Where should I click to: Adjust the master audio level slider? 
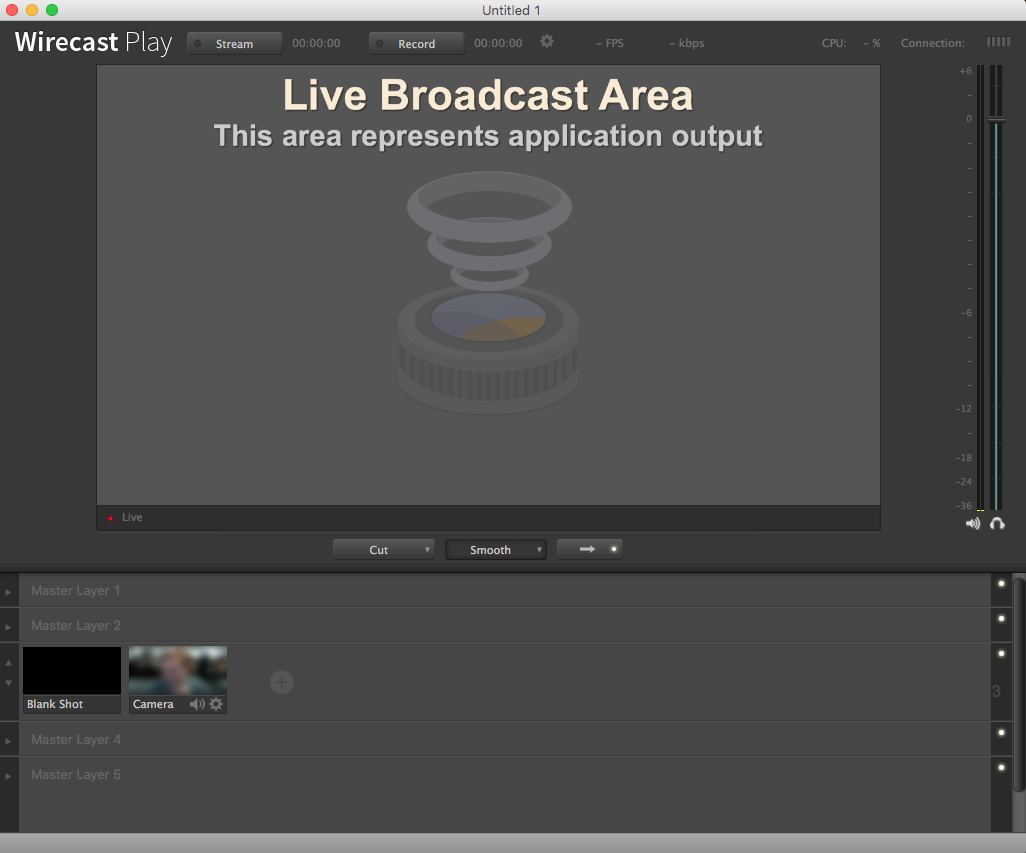(x=997, y=120)
